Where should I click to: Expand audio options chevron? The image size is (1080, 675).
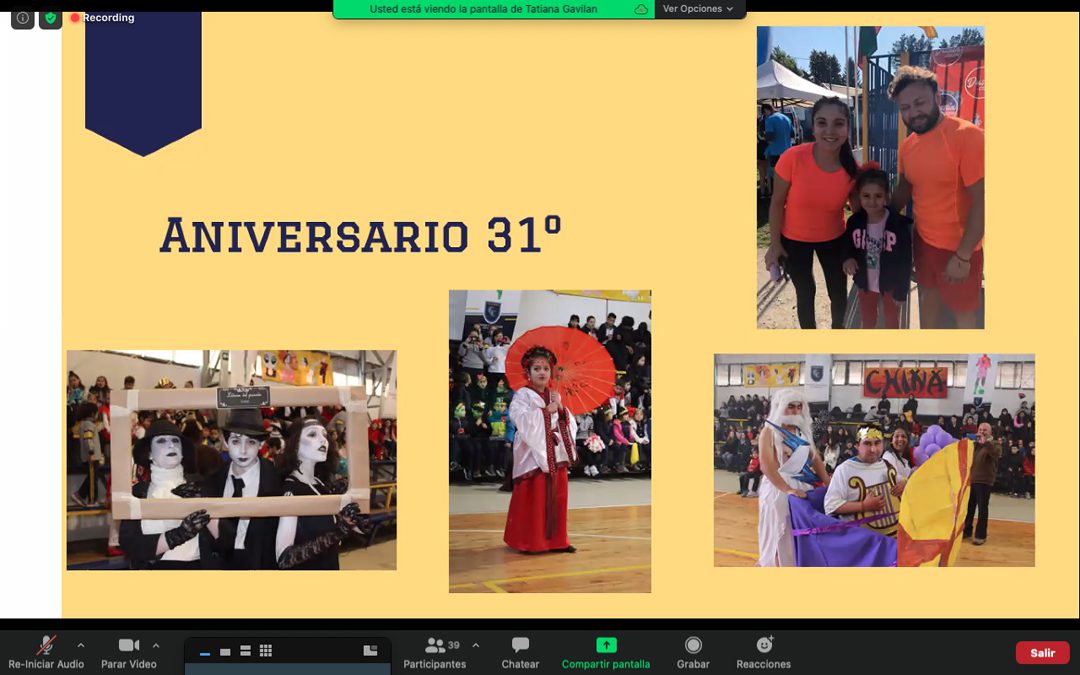pos(81,646)
